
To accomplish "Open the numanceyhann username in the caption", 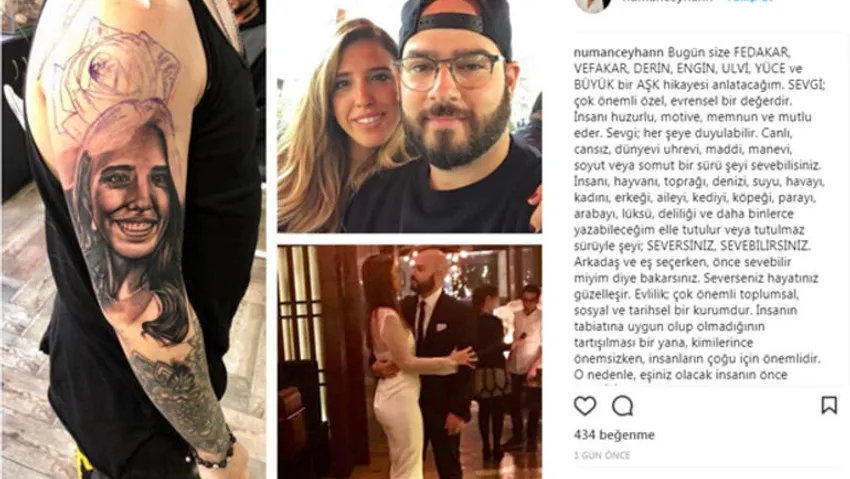I will (619, 53).
